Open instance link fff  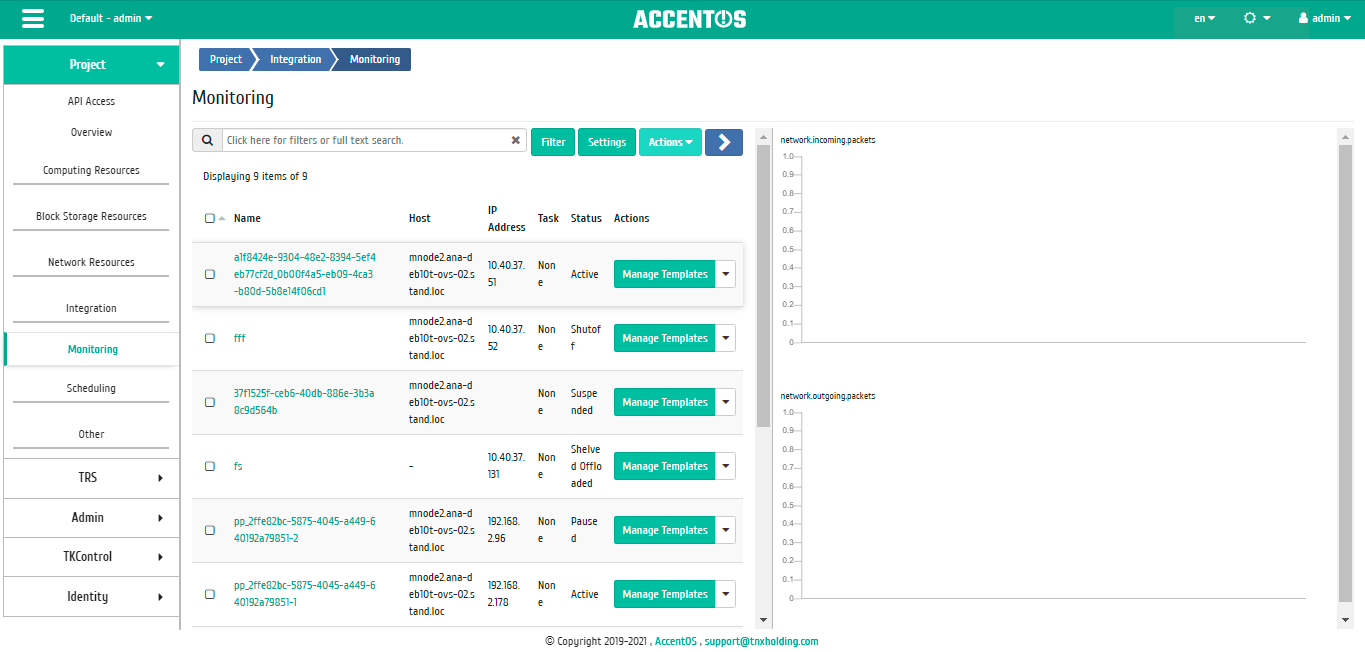tap(240, 338)
